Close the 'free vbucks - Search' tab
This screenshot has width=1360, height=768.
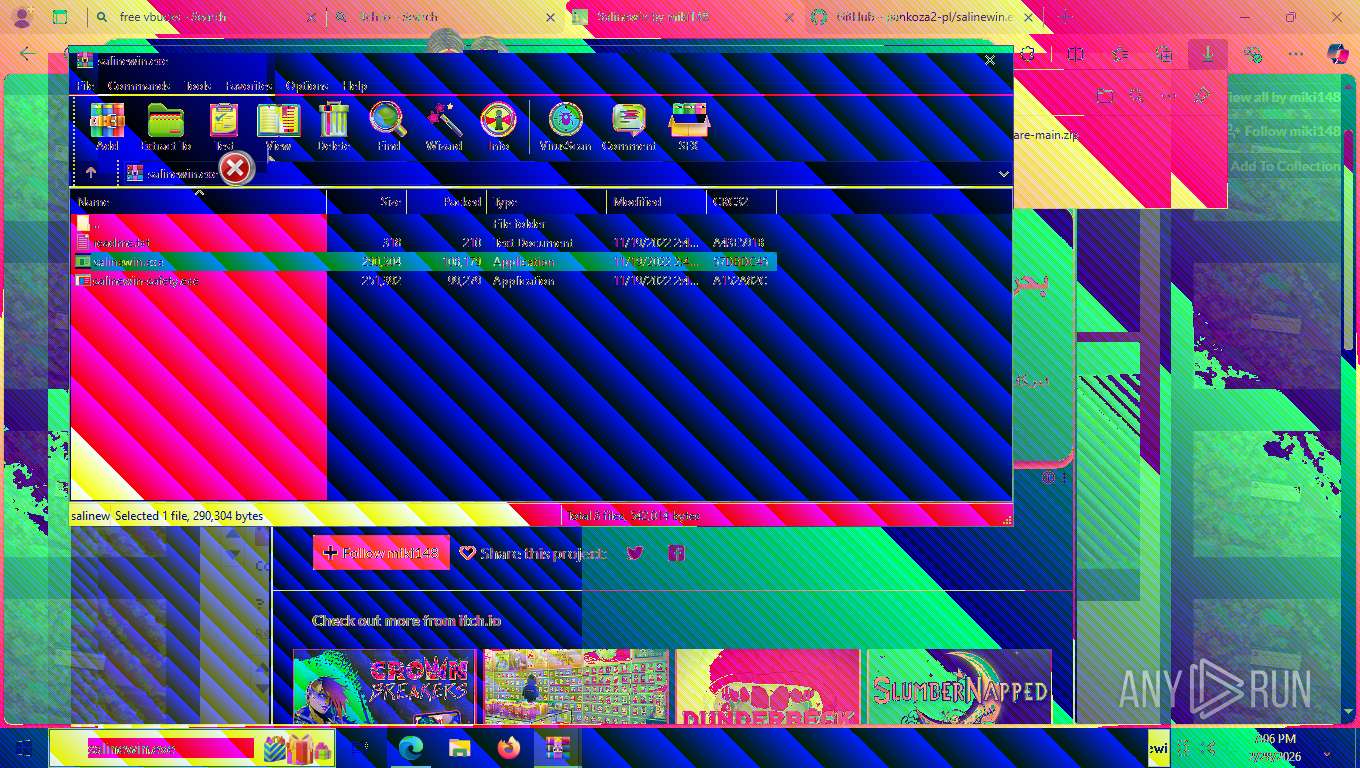[310, 17]
